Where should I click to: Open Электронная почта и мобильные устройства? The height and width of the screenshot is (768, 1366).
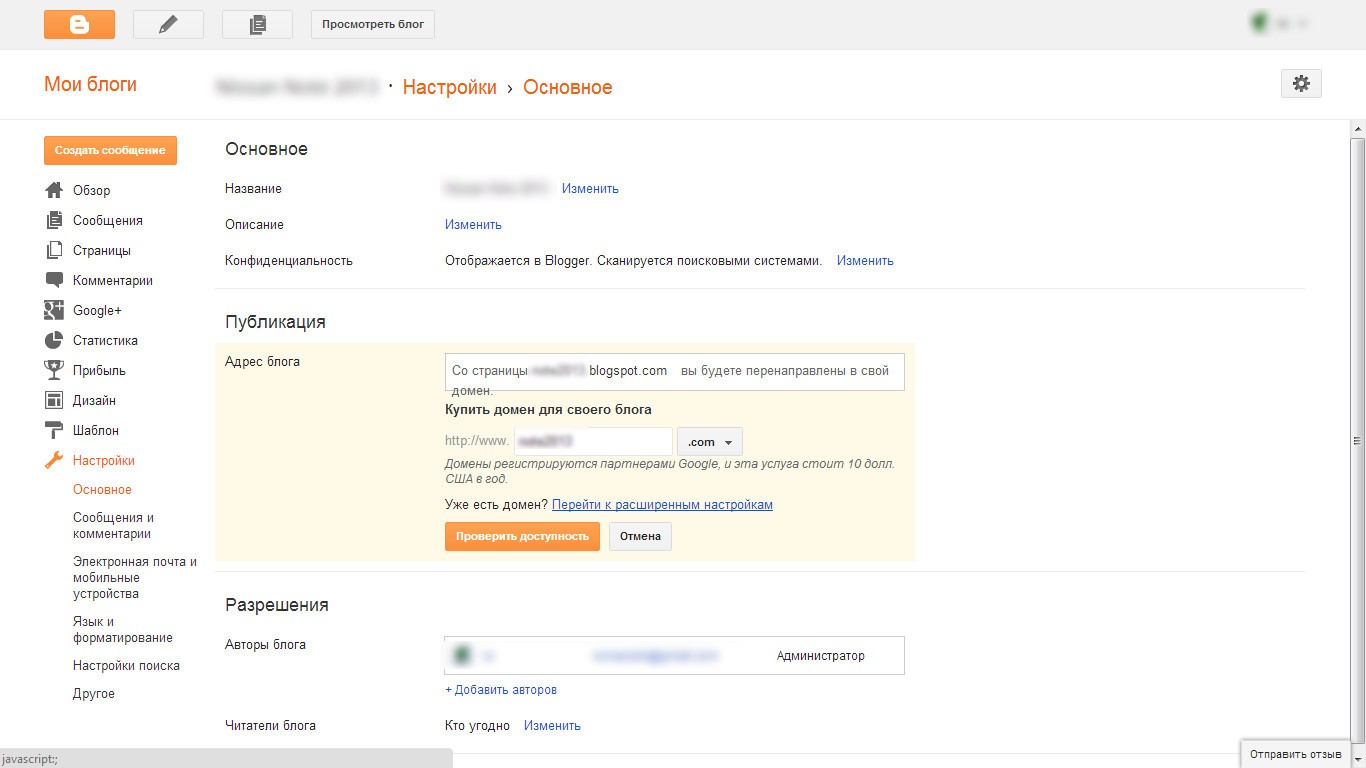(135, 578)
